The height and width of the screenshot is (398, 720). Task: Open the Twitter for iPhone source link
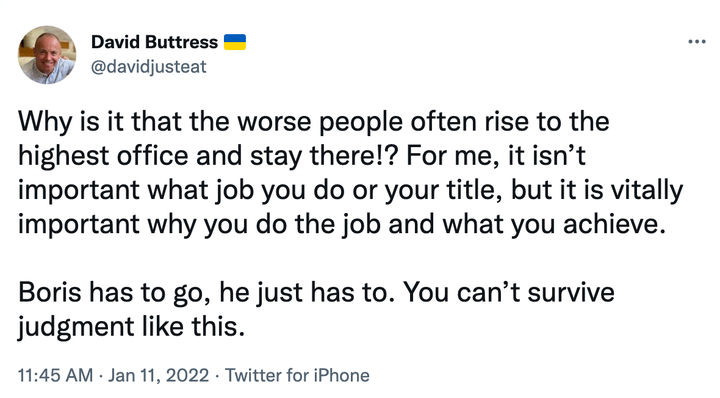coord(297,376)
